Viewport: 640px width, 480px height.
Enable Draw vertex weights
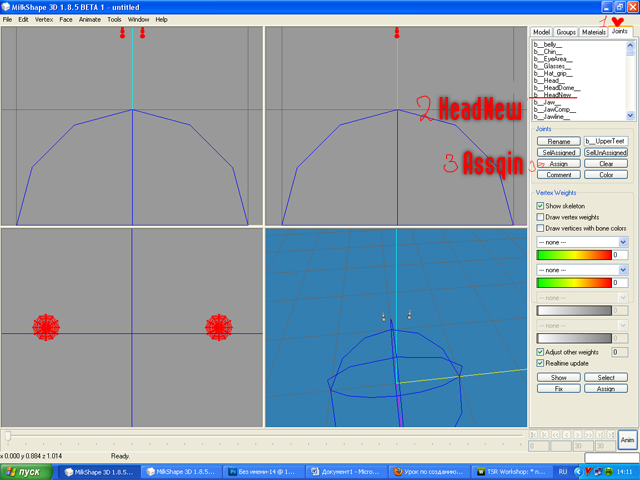click(540, 217)
